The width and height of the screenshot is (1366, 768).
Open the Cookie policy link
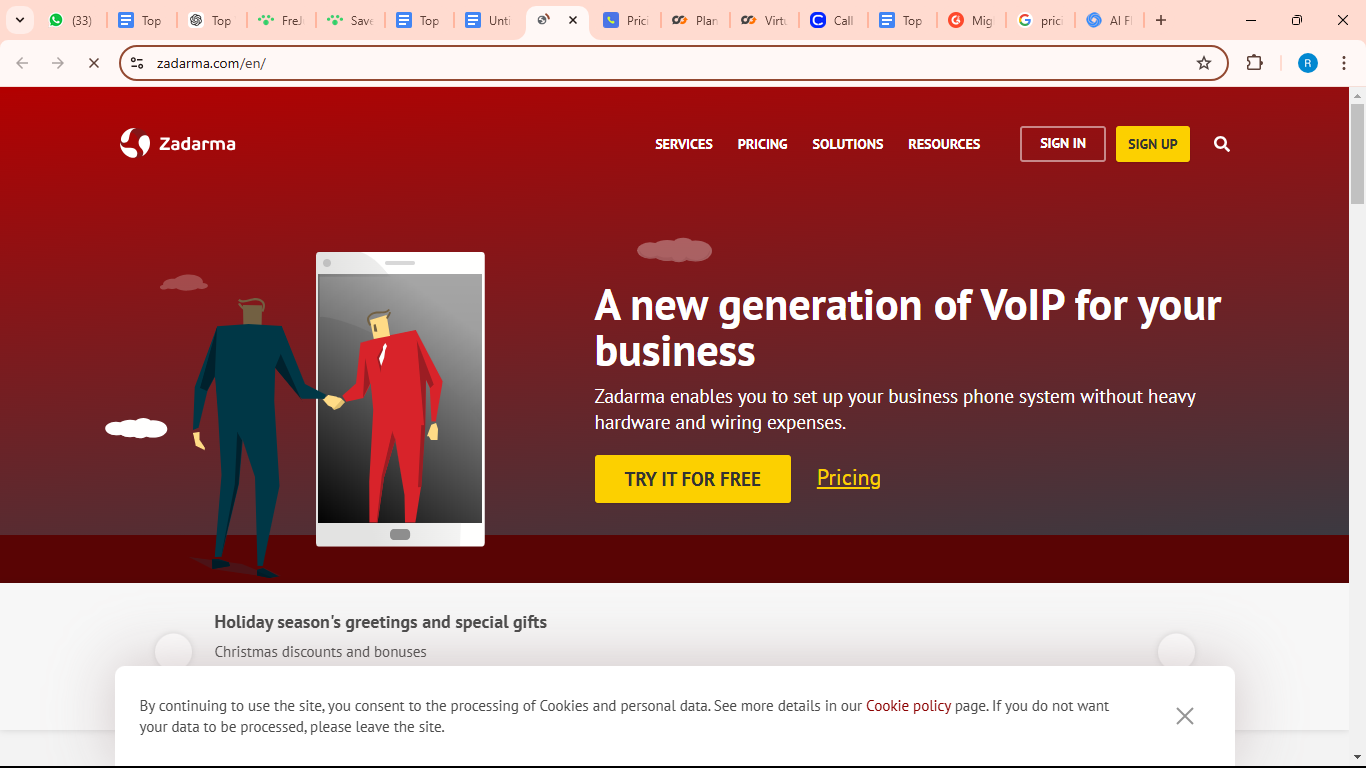(908, 705)
